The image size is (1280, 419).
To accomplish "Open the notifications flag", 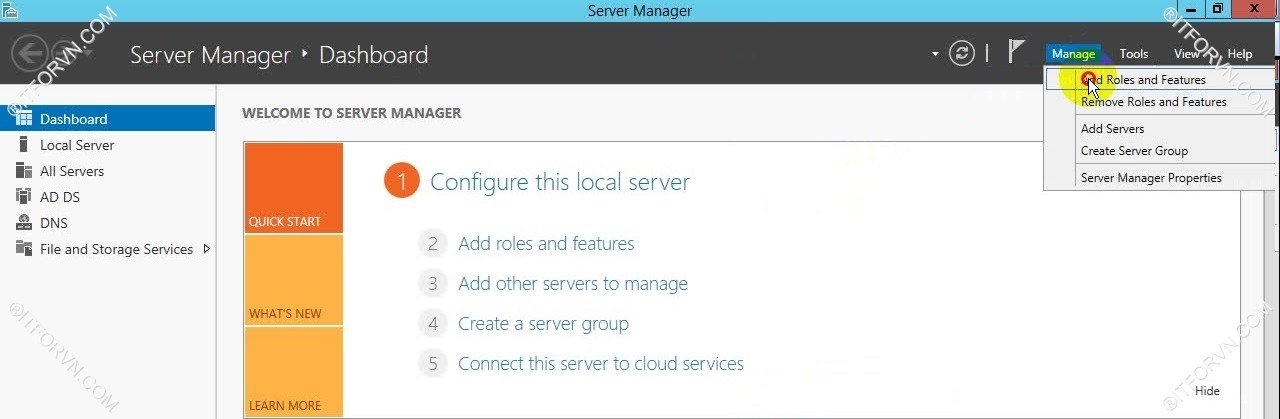I will point(1016,53).
